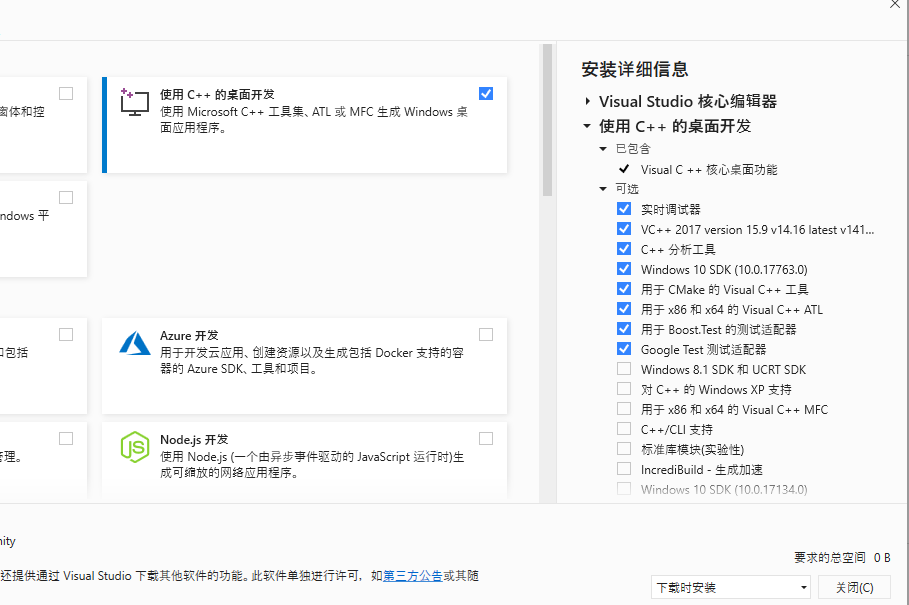Collapse 使用 C++ 的桌面开发 details
The image size is (909, 605).
point(585,127)
